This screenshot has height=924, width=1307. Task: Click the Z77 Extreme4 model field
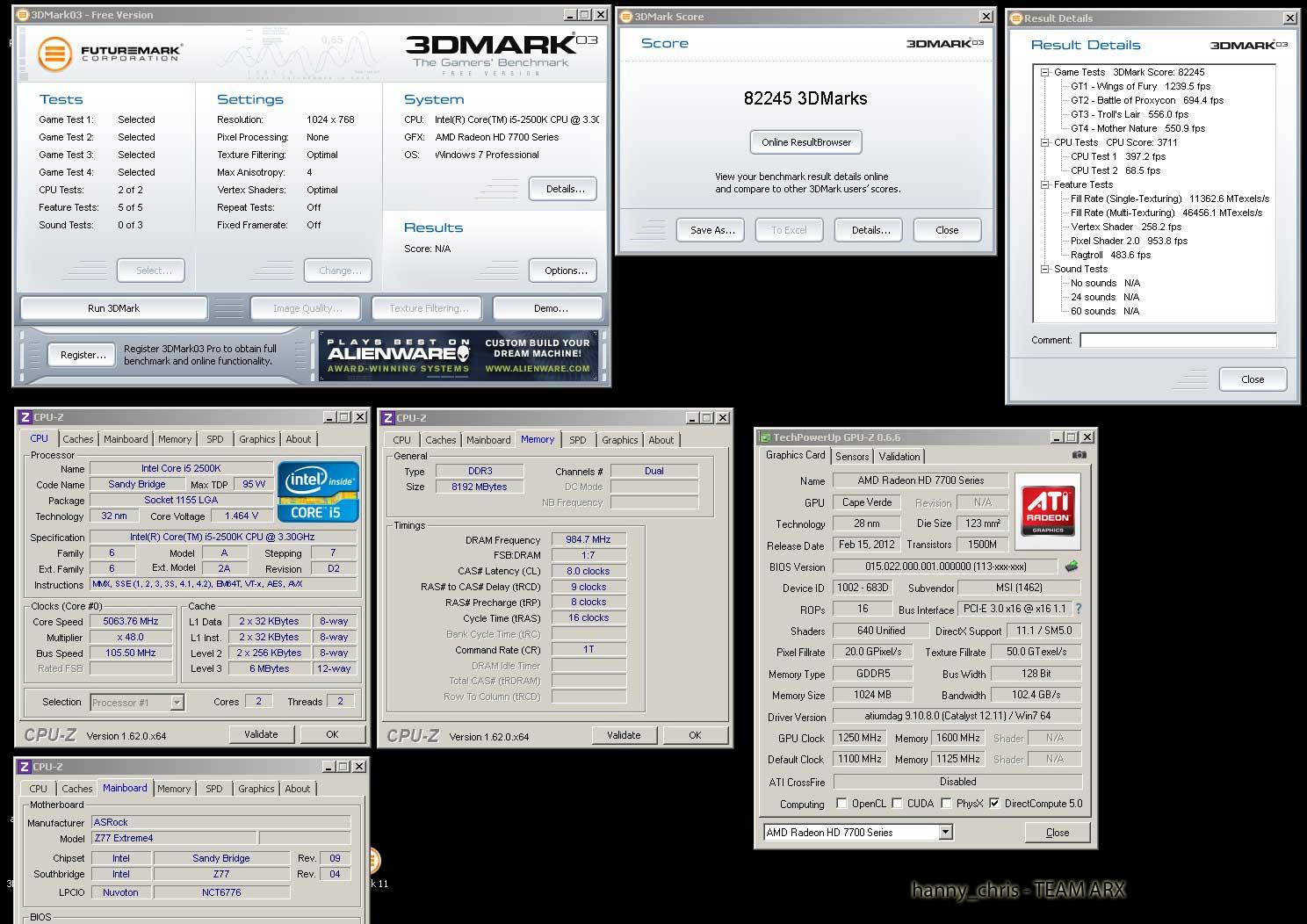[174, 838]
